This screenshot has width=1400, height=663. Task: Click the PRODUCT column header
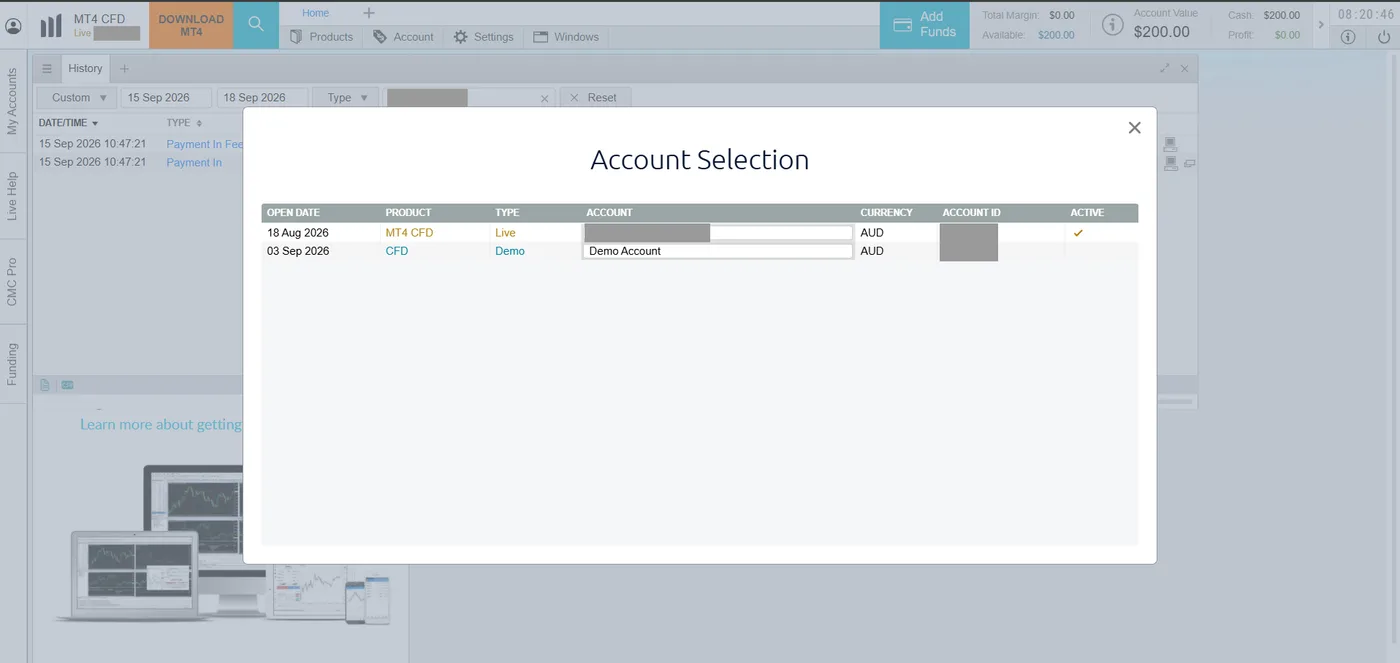408,213
